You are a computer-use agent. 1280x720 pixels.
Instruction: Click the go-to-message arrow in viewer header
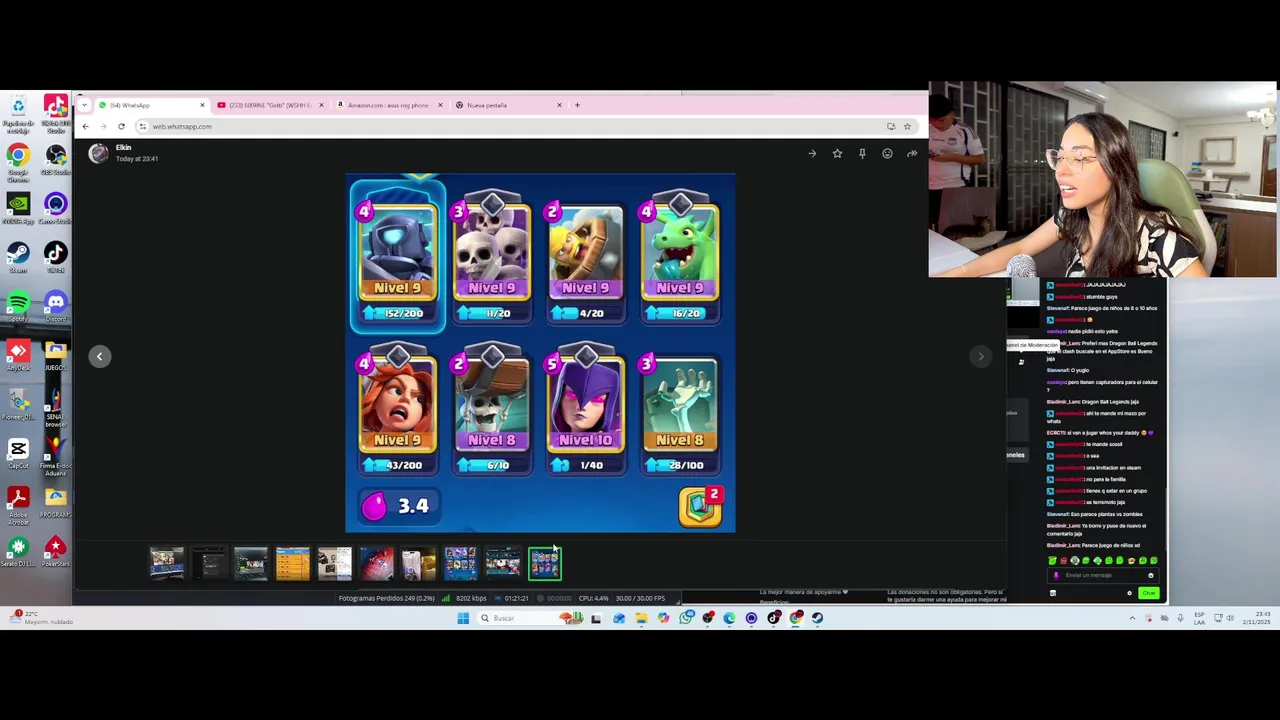(812, 153)
